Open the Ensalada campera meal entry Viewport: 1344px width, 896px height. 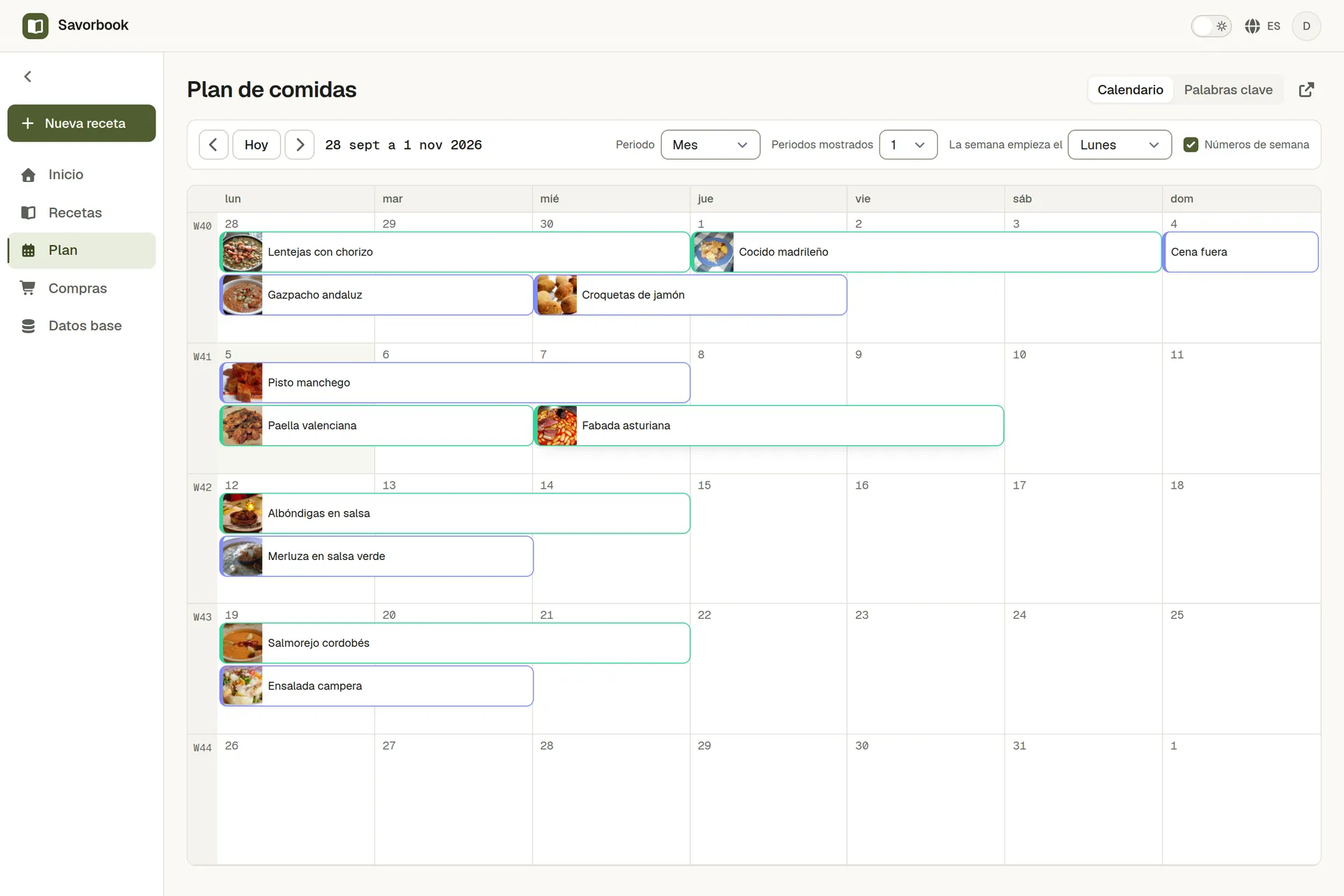point(377,686)
